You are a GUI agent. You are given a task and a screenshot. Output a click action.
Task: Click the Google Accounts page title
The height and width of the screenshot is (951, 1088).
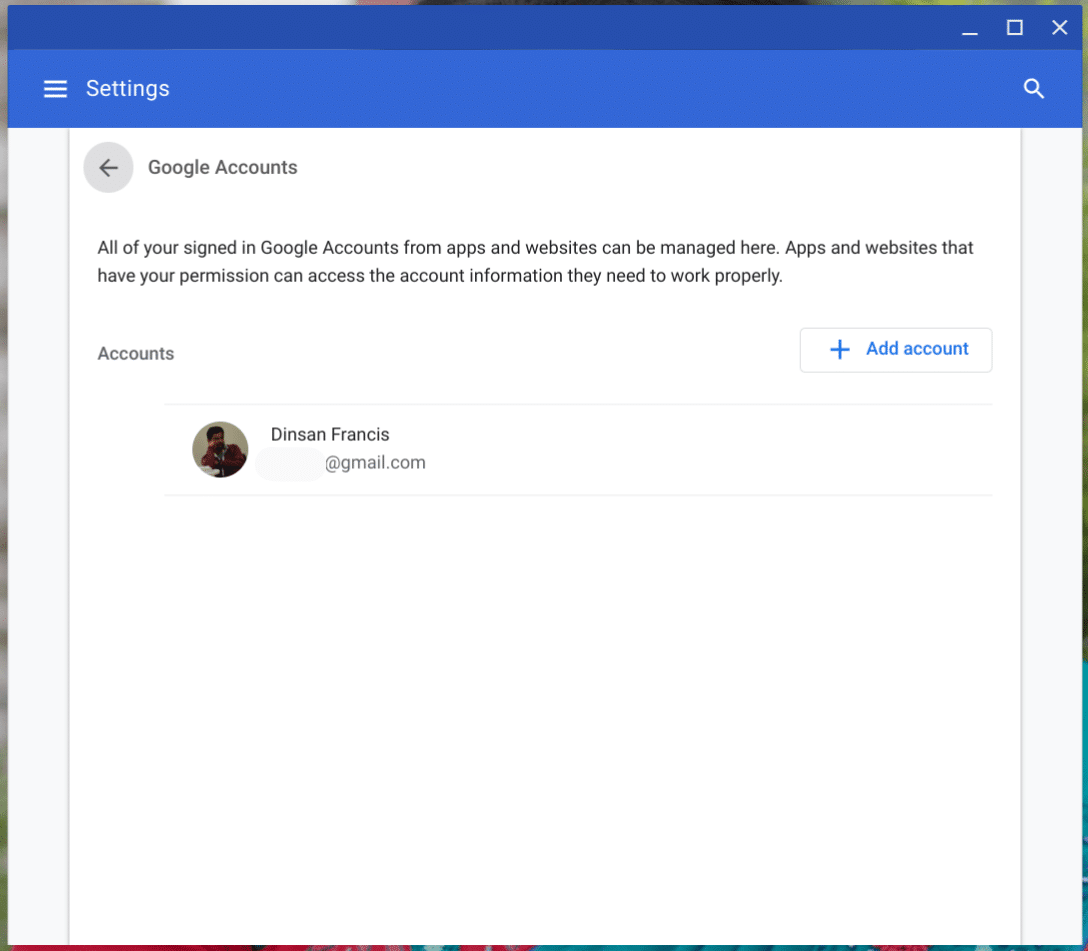coord(222,167)
